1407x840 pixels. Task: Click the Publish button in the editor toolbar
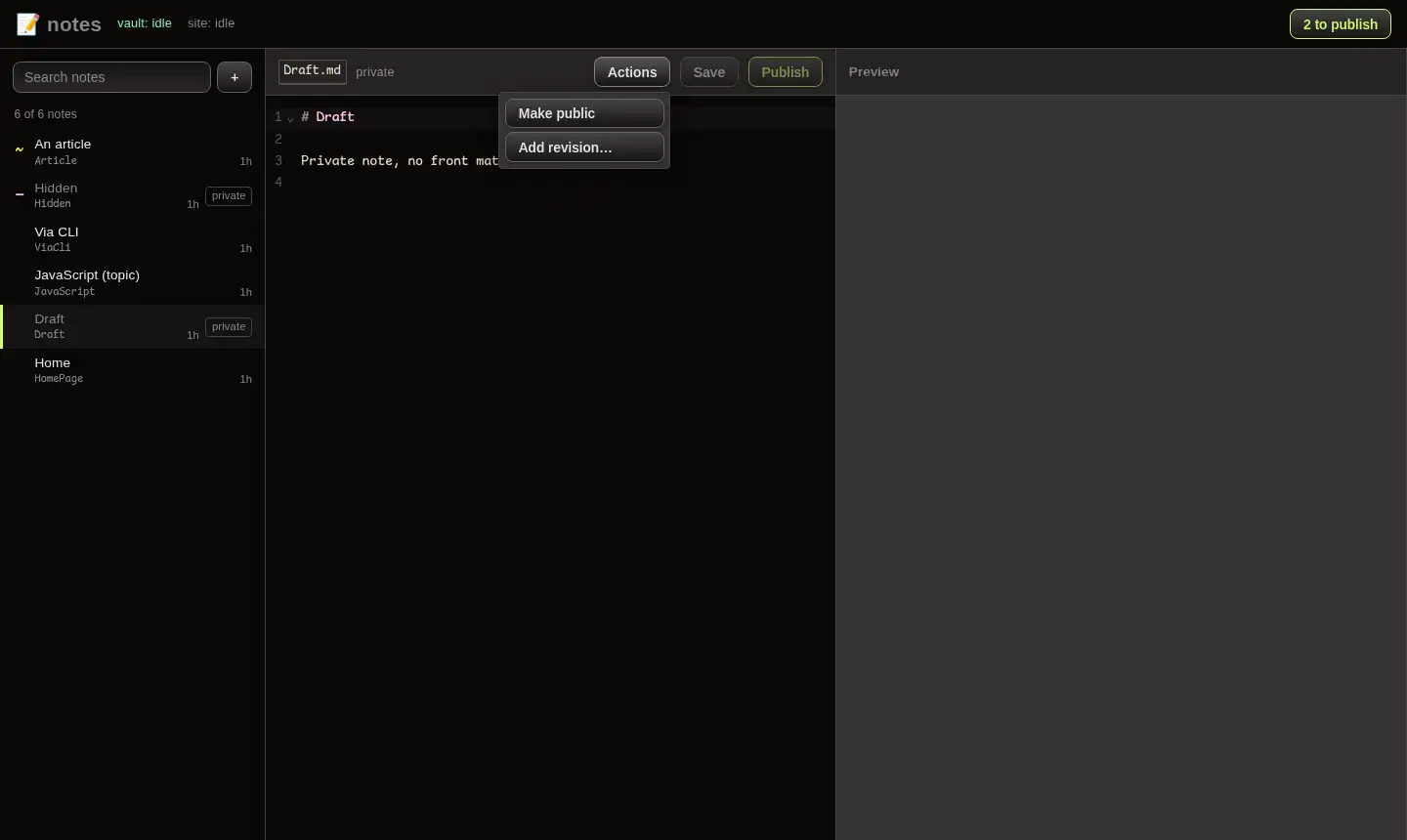(786, 72)
